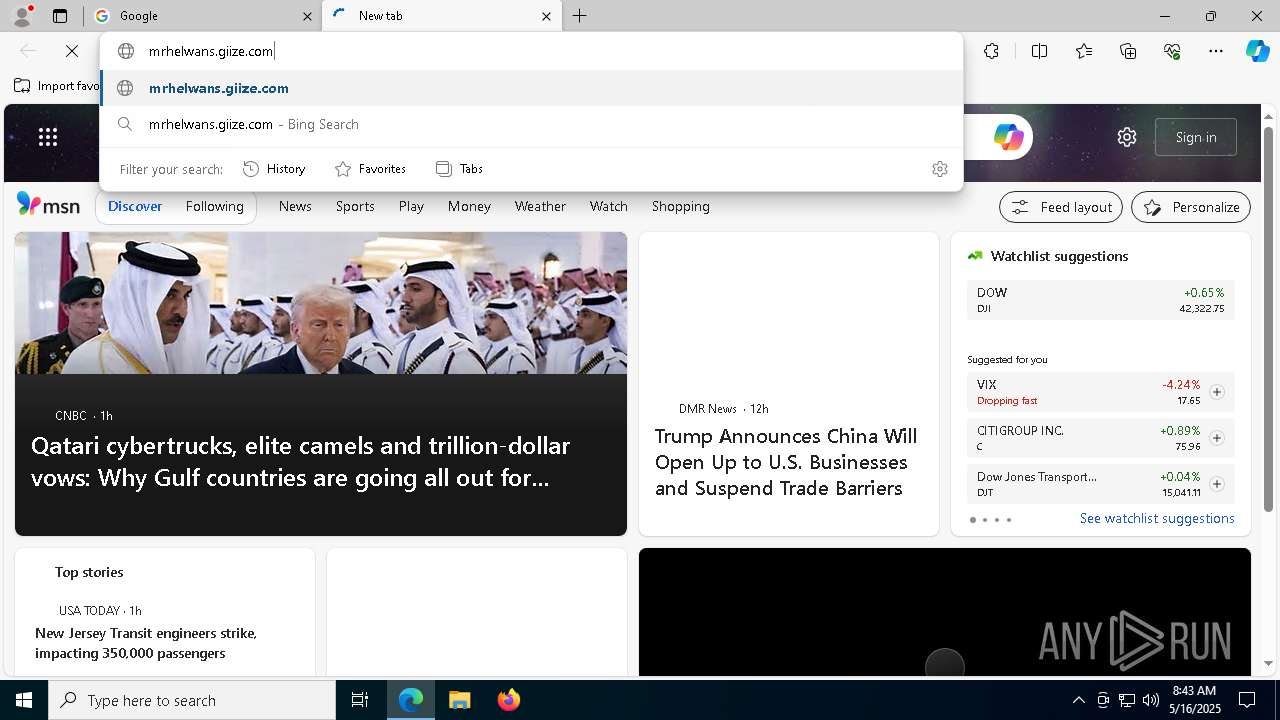Viewport: 1280px width, 720px height.
Task: Open the apps grid launcher
Action: (48, 137)
